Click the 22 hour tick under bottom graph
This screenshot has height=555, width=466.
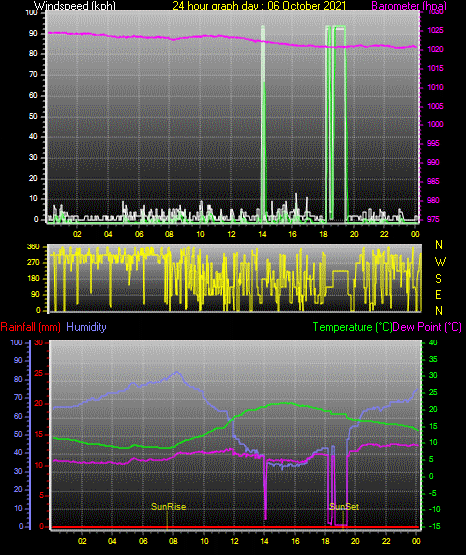pos(386,541)
